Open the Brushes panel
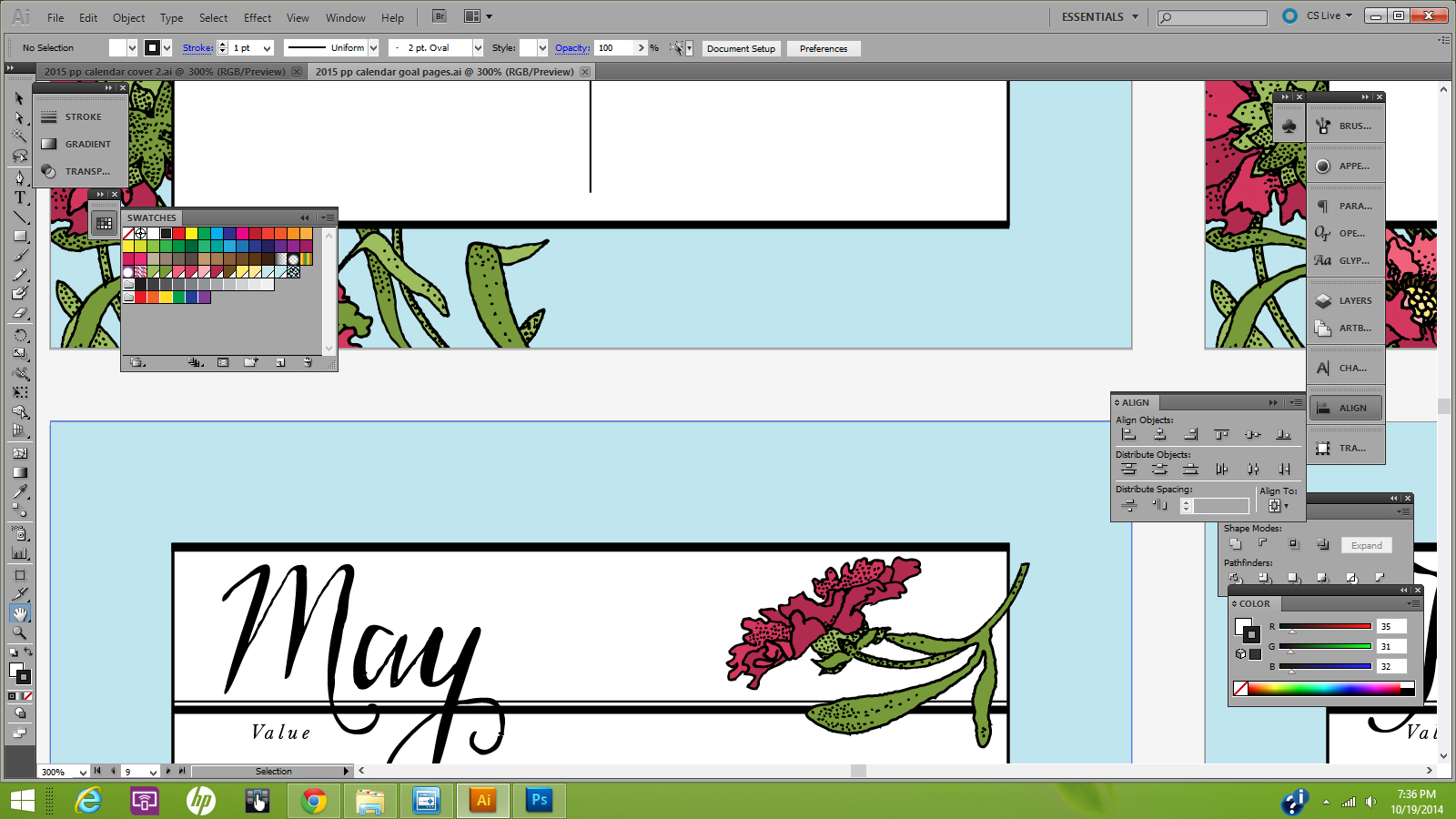 point(1346,126)
